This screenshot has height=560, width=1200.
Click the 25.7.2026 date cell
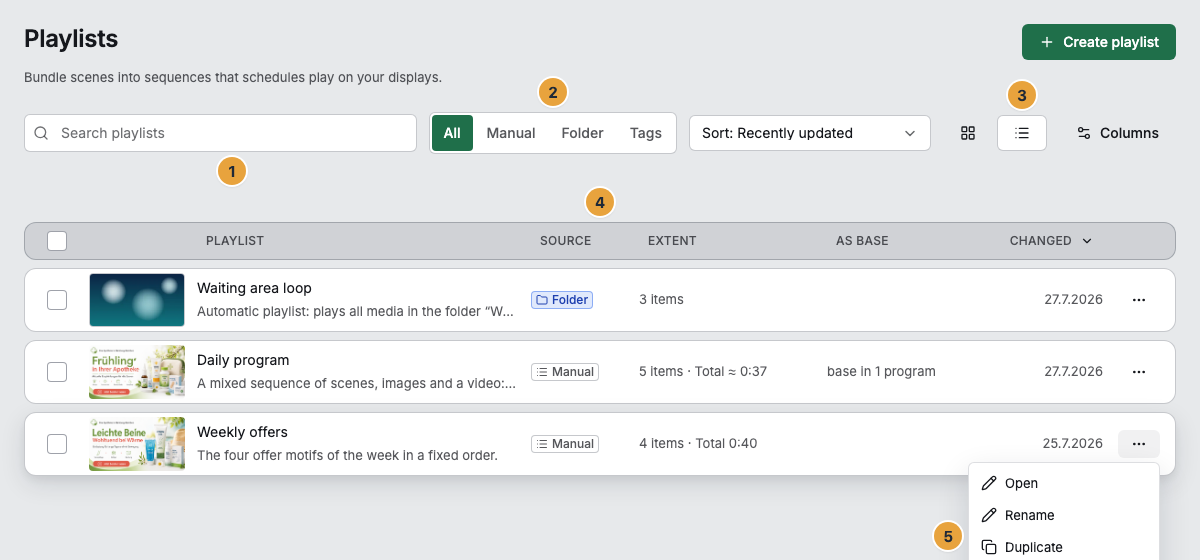coord(1073,444)
